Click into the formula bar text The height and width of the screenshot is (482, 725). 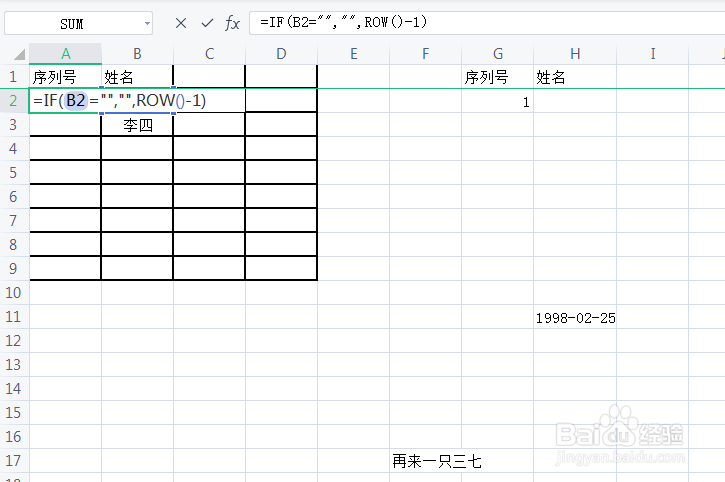(344, 22)
